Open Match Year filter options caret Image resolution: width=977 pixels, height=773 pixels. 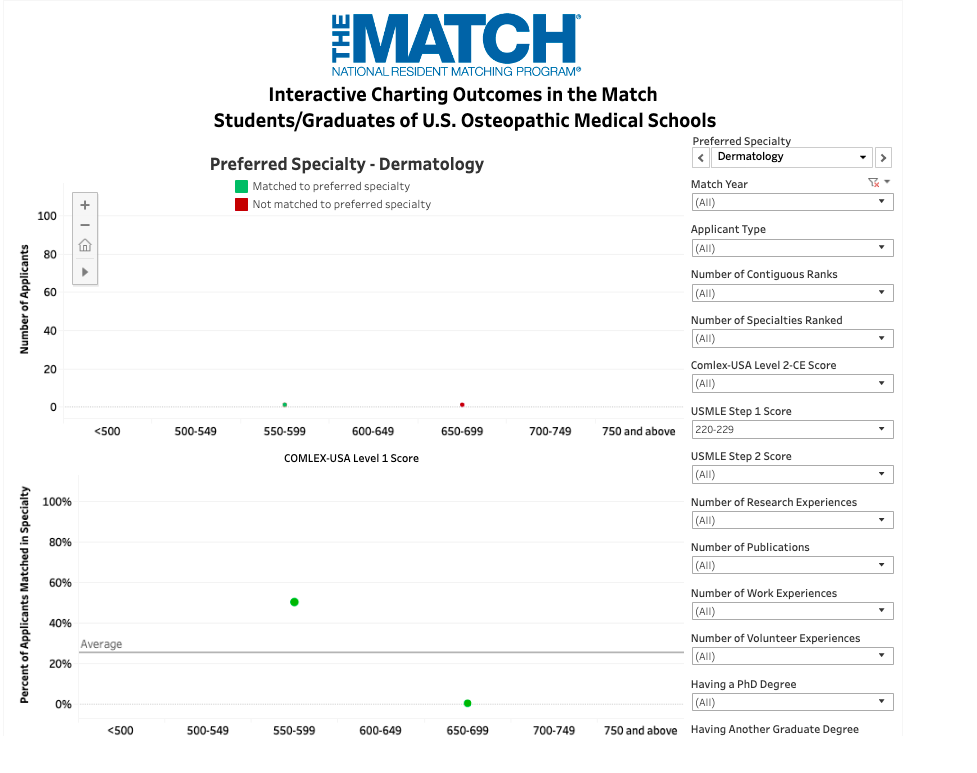point(887,182)
